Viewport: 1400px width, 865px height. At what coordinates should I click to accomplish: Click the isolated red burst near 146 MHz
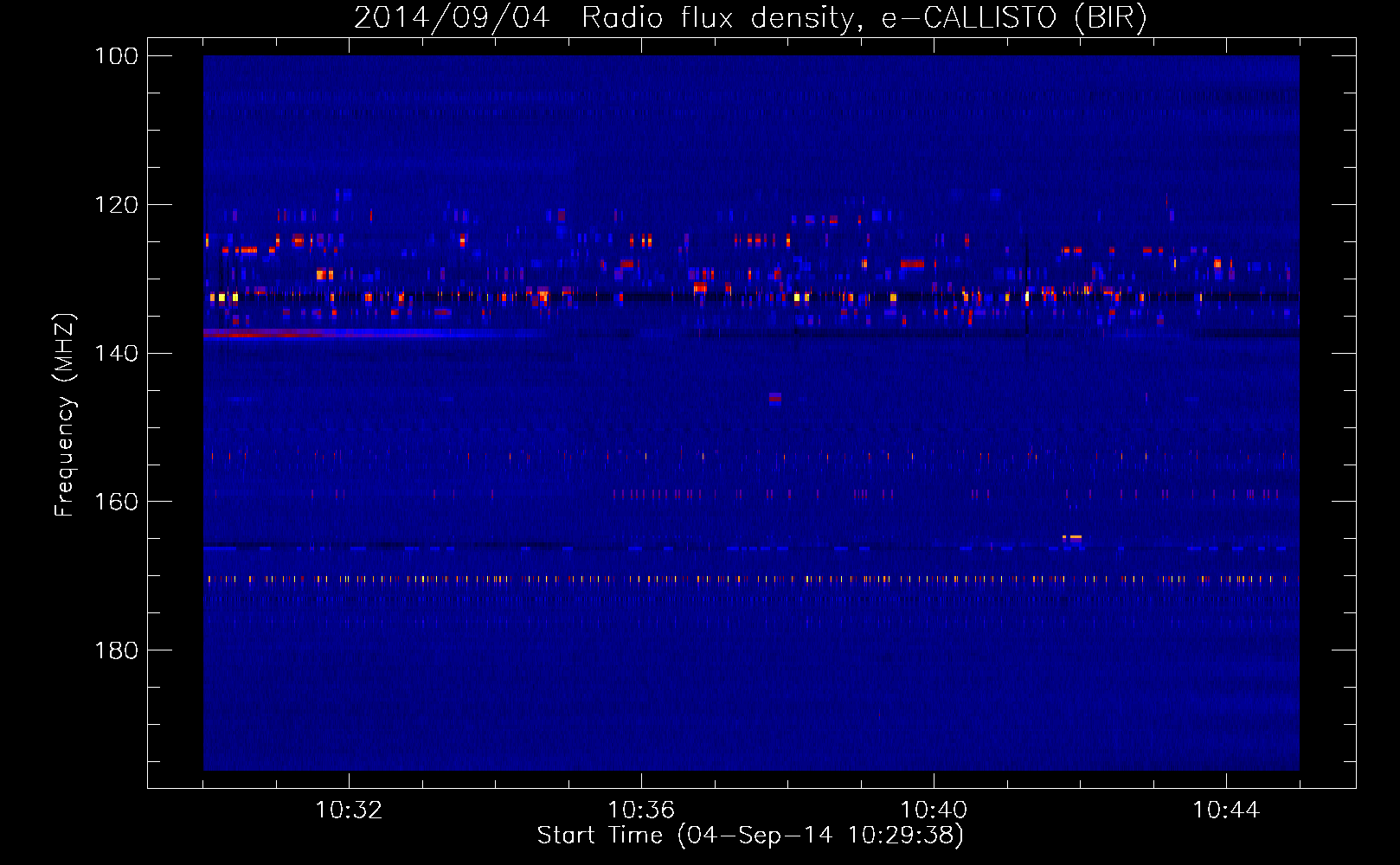(x=775, y=398)
